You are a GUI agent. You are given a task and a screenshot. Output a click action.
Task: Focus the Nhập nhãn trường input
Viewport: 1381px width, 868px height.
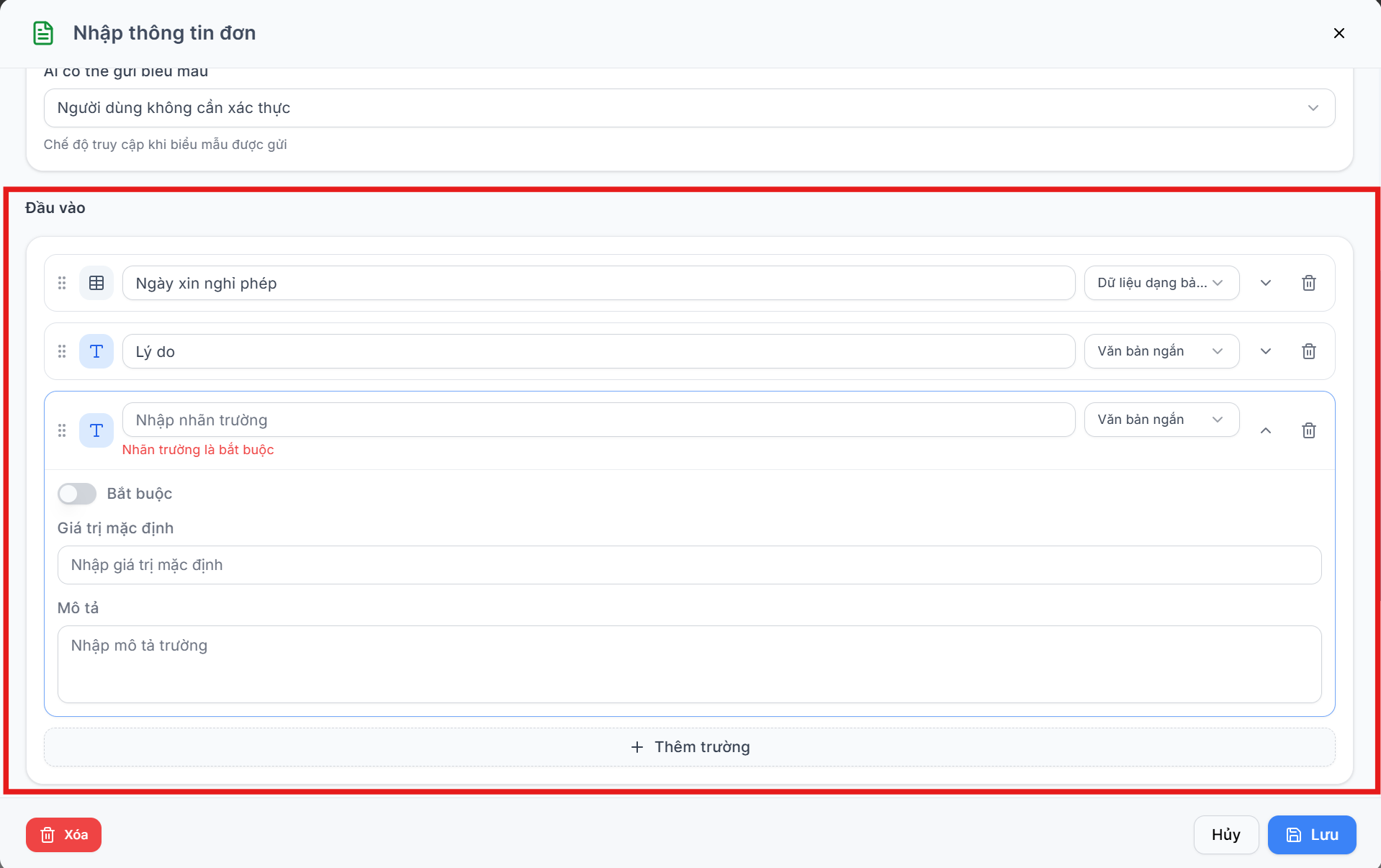pos(598,420)
